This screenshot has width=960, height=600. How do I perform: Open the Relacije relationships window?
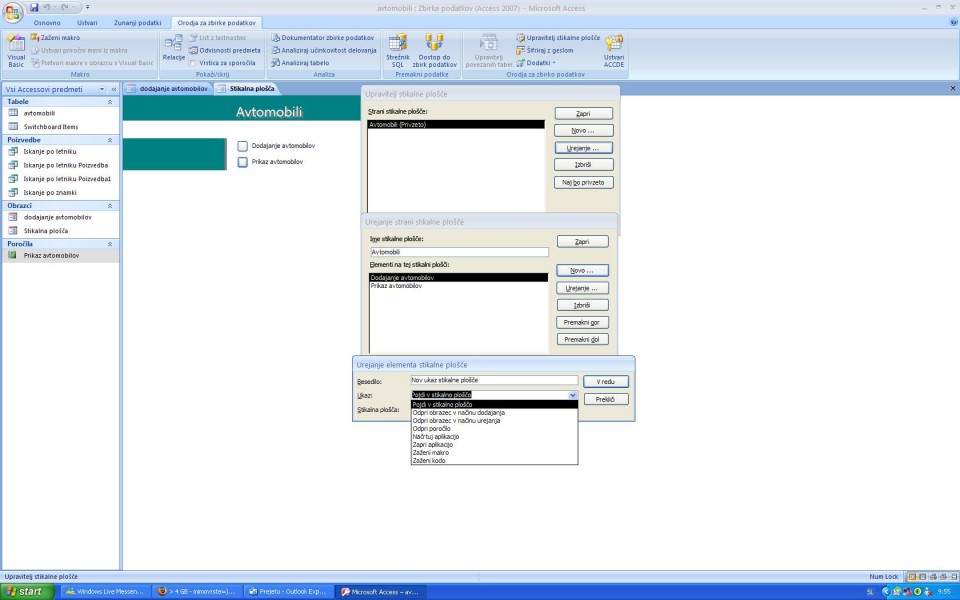click(173, 48)
